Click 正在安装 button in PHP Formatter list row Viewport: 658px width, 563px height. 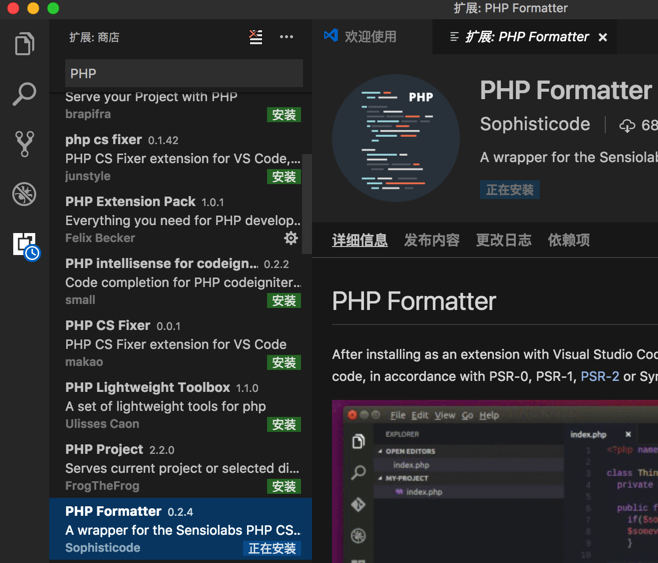pyautogui.click(x=272, y=548)
